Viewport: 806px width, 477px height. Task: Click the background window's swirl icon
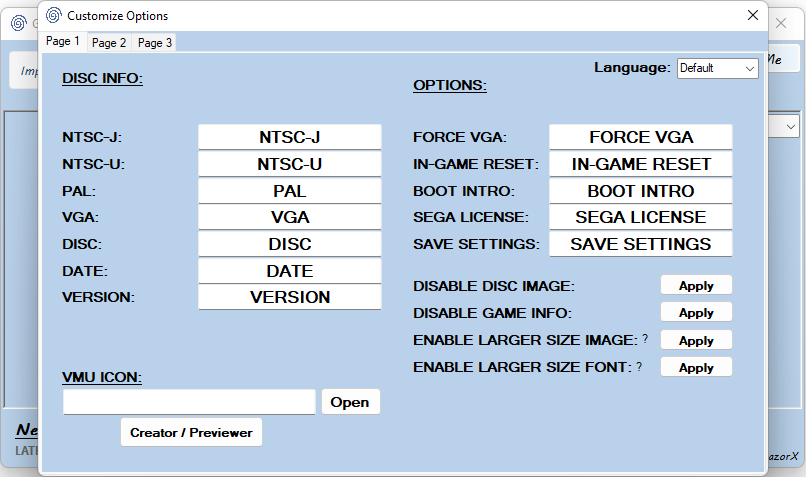click(x=19, y=23)
